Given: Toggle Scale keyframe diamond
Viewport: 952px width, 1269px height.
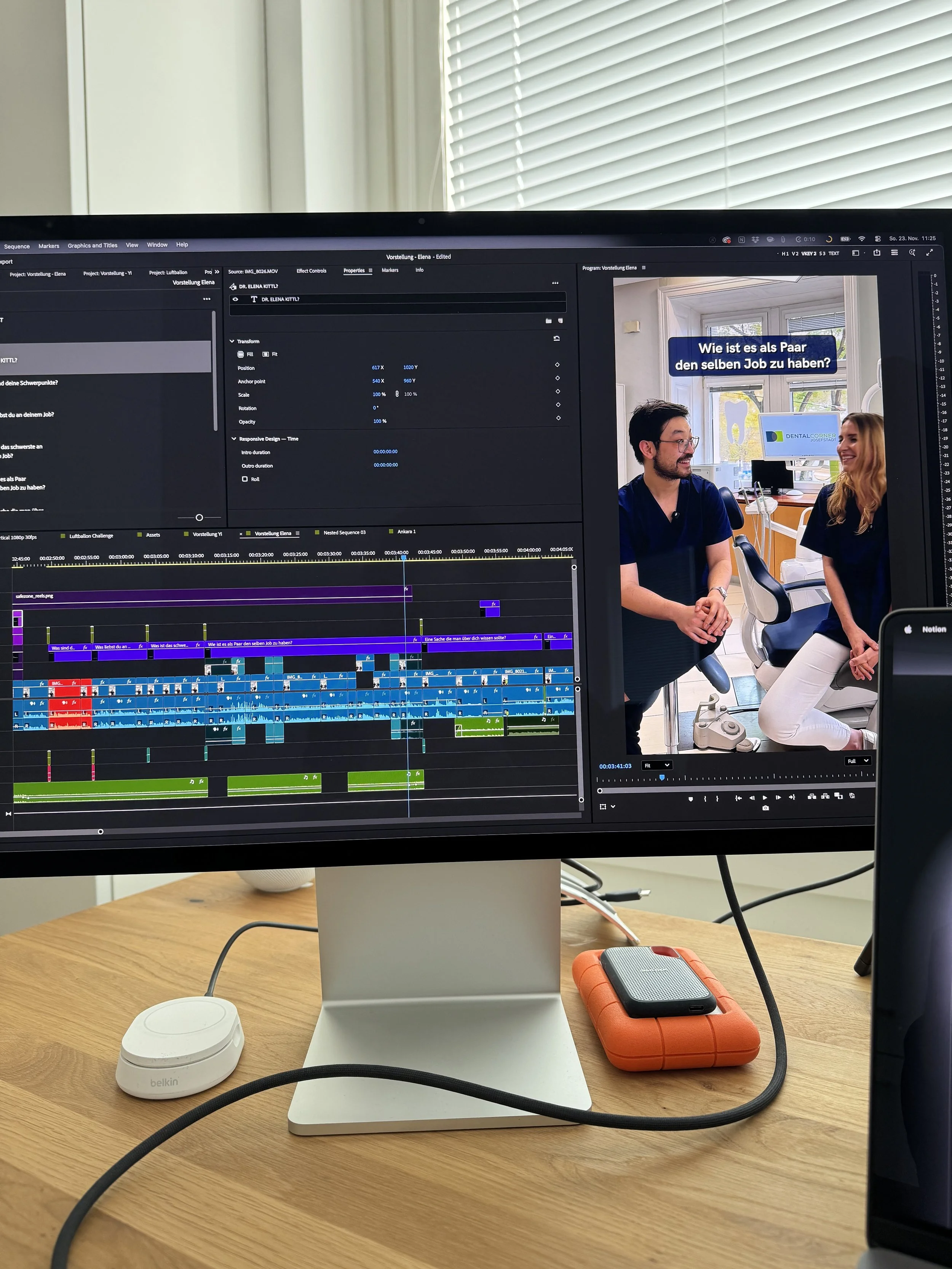Looking at the screenshot, I should pos(558,391).
